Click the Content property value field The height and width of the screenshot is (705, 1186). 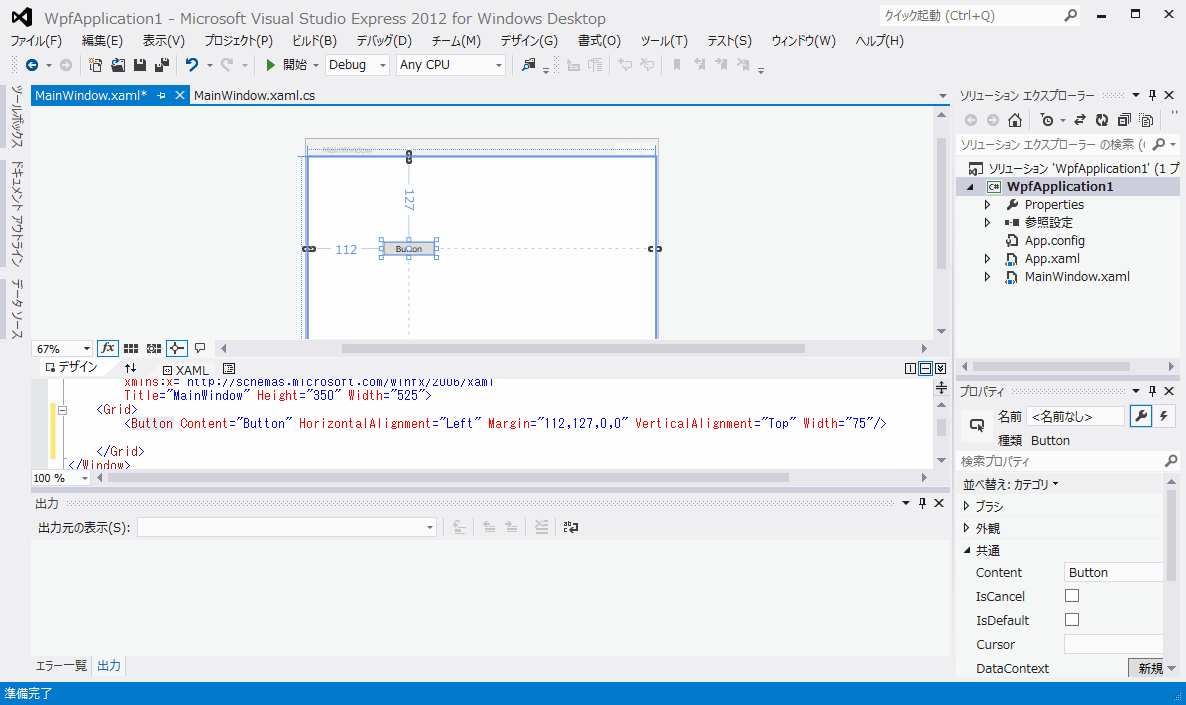point(1113,573)
